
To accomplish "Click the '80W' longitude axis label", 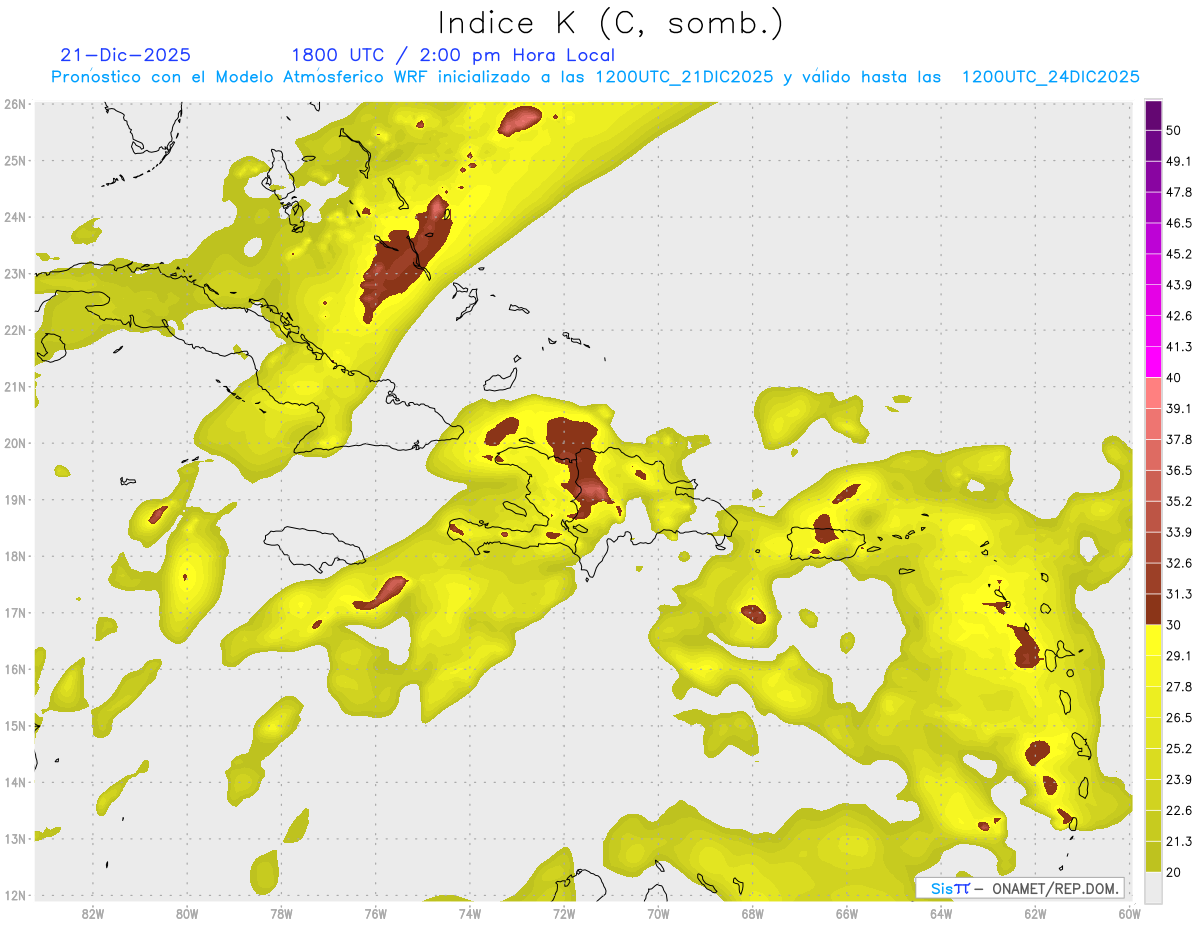I will (x=186, y=914).
